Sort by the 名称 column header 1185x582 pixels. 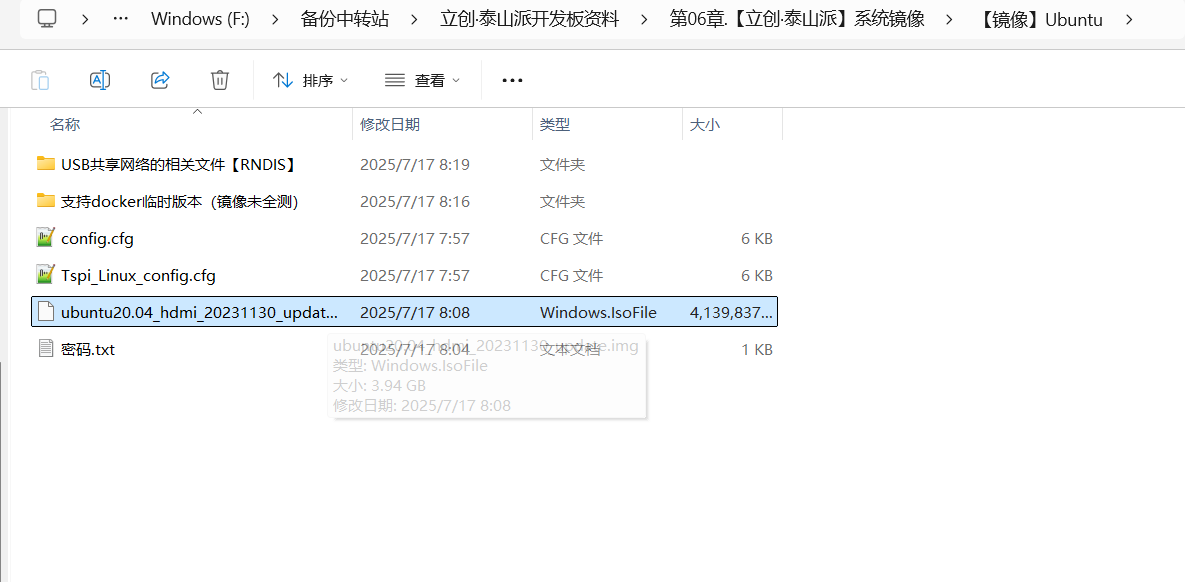point(65,125)
